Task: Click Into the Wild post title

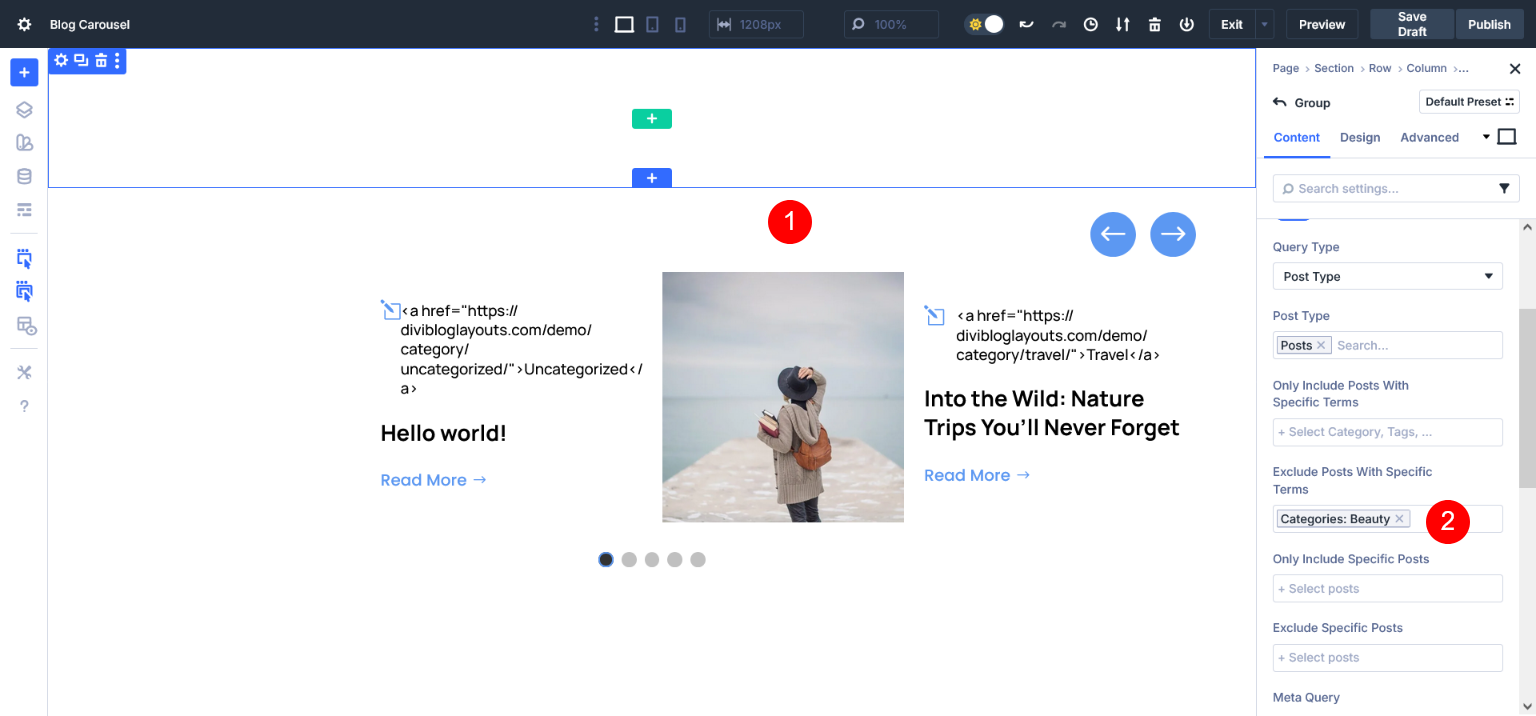Action: 1052,413
